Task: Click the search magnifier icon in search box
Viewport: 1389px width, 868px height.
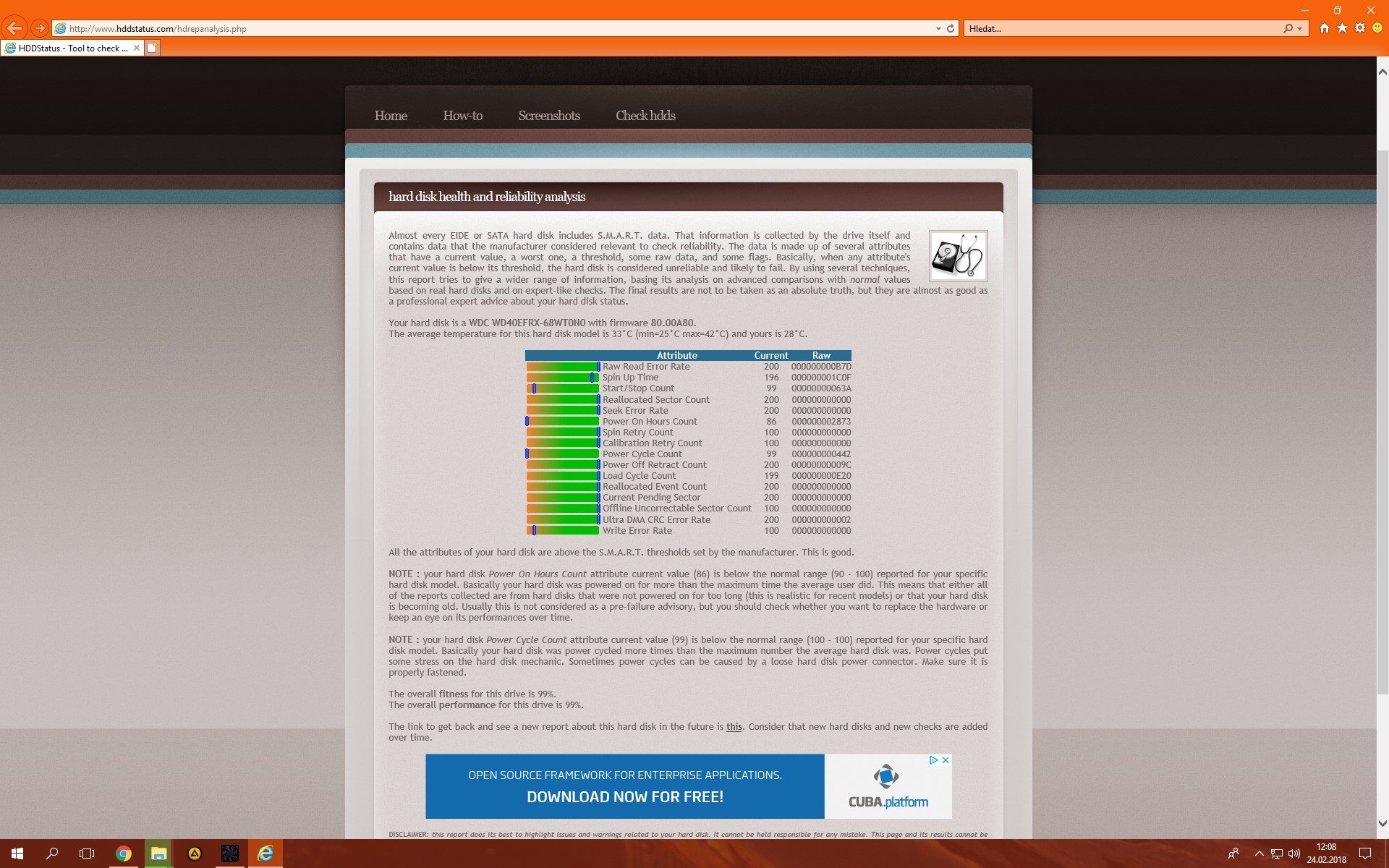Action: (x=1288, y=29)
